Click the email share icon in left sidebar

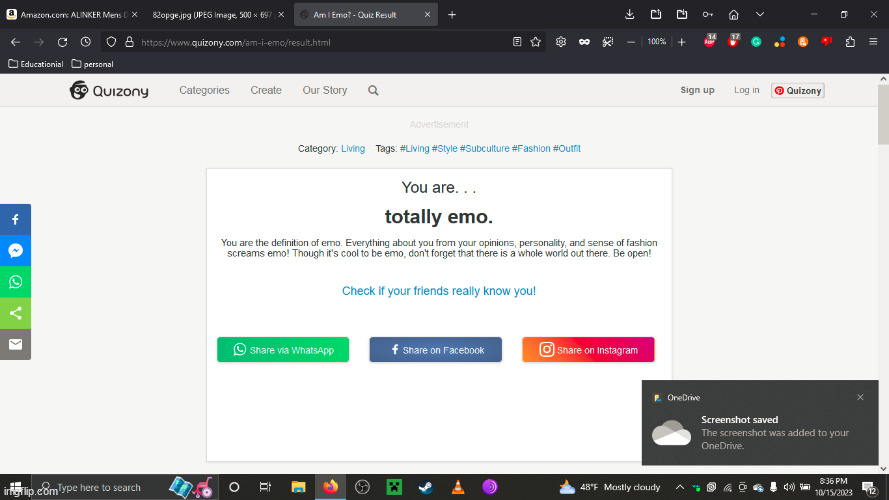pyautogui.click(x=15, y=344)
